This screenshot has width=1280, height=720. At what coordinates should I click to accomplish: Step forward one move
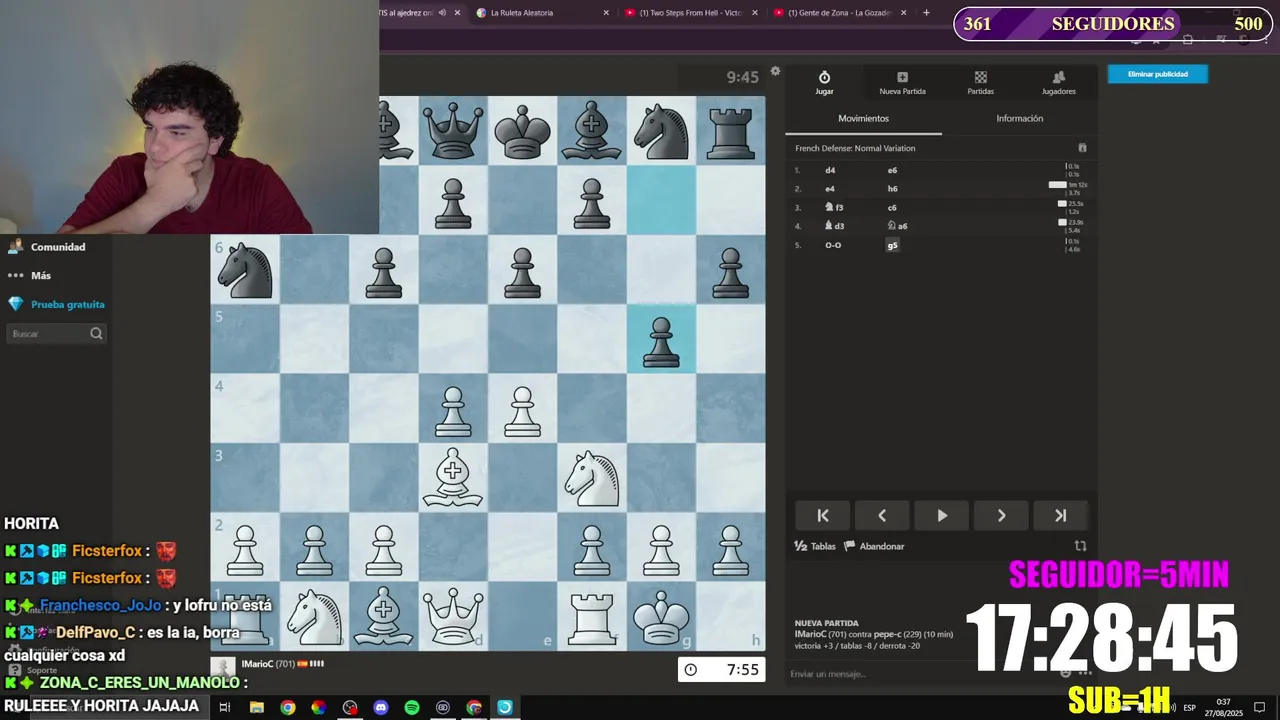[1001, 515]
